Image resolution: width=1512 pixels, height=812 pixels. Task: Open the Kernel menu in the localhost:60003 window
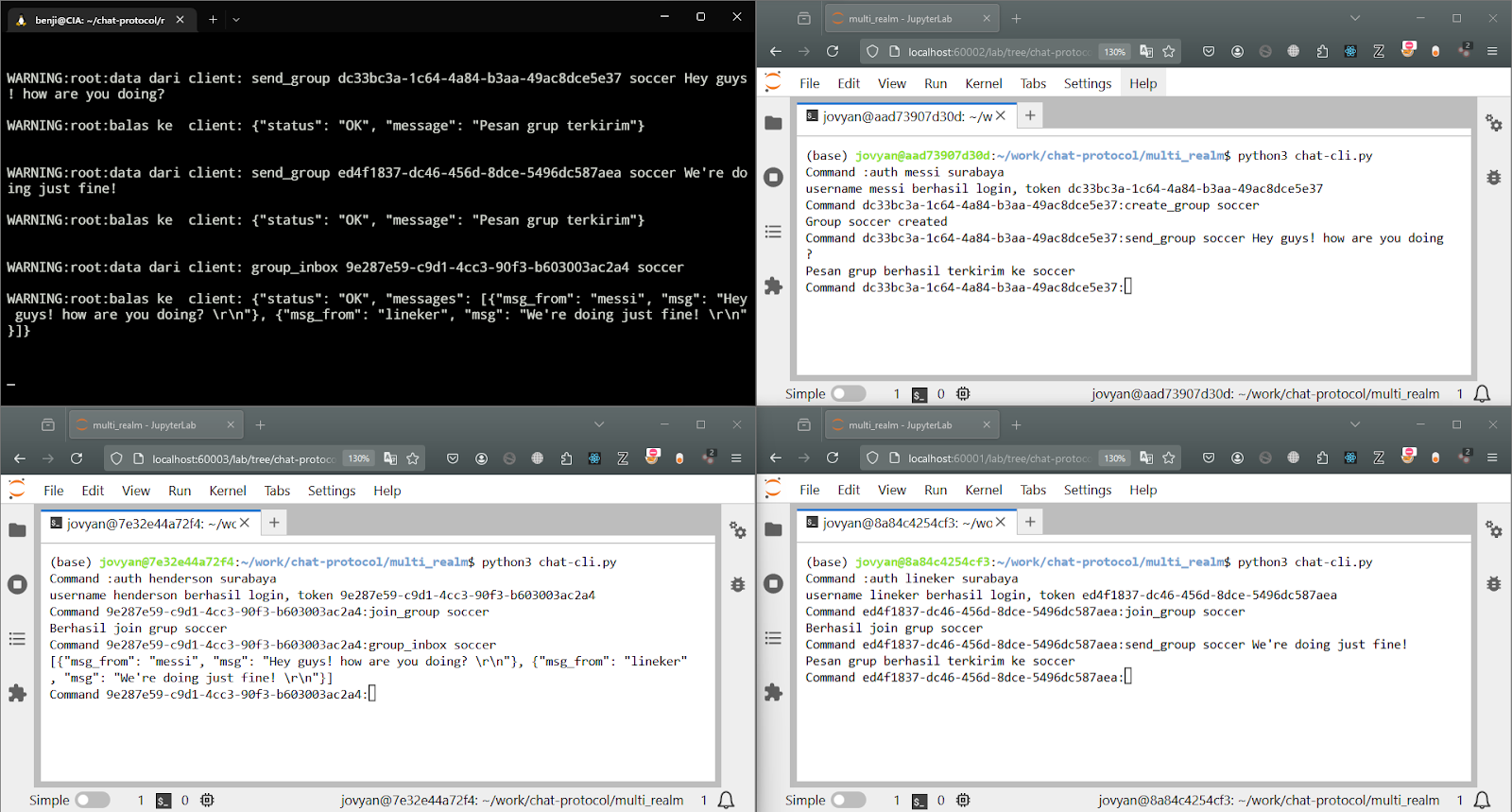coord(227,491)
